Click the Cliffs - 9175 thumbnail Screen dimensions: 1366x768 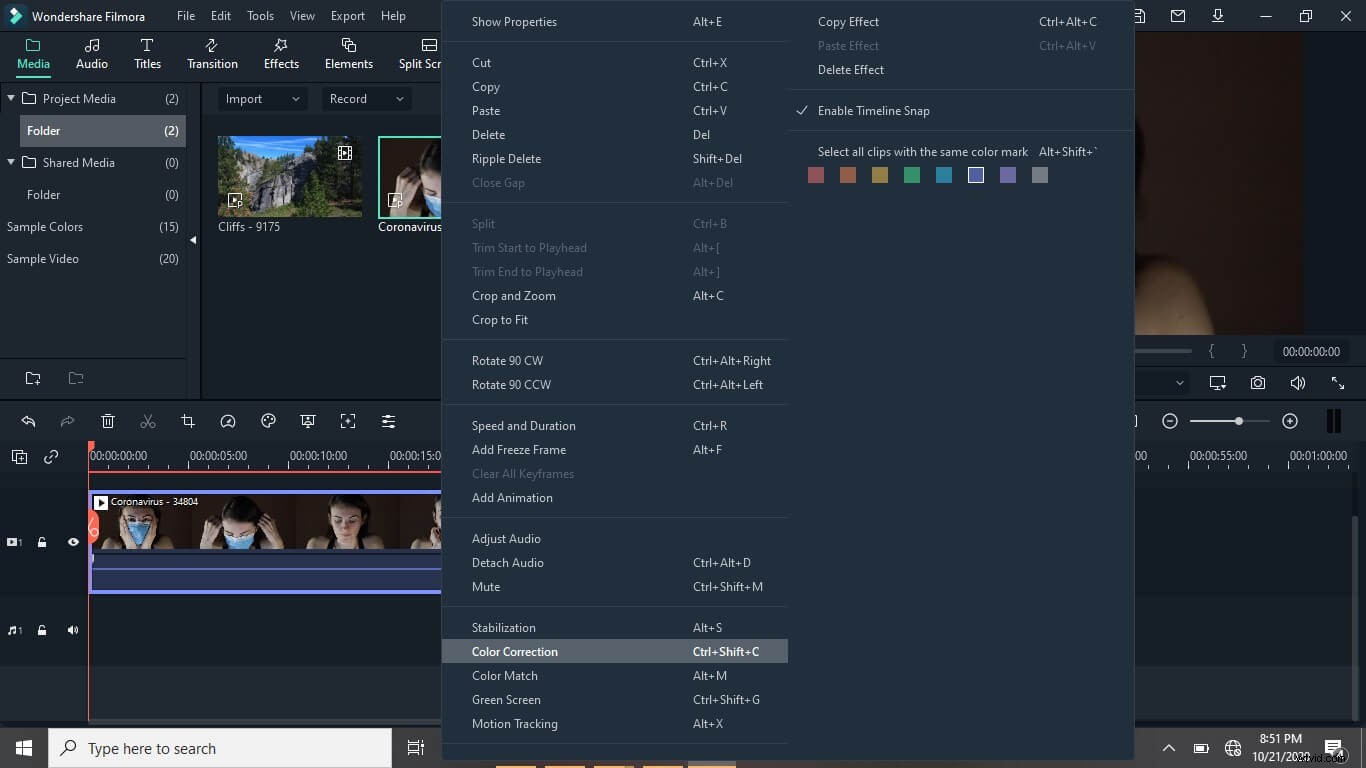289,175
